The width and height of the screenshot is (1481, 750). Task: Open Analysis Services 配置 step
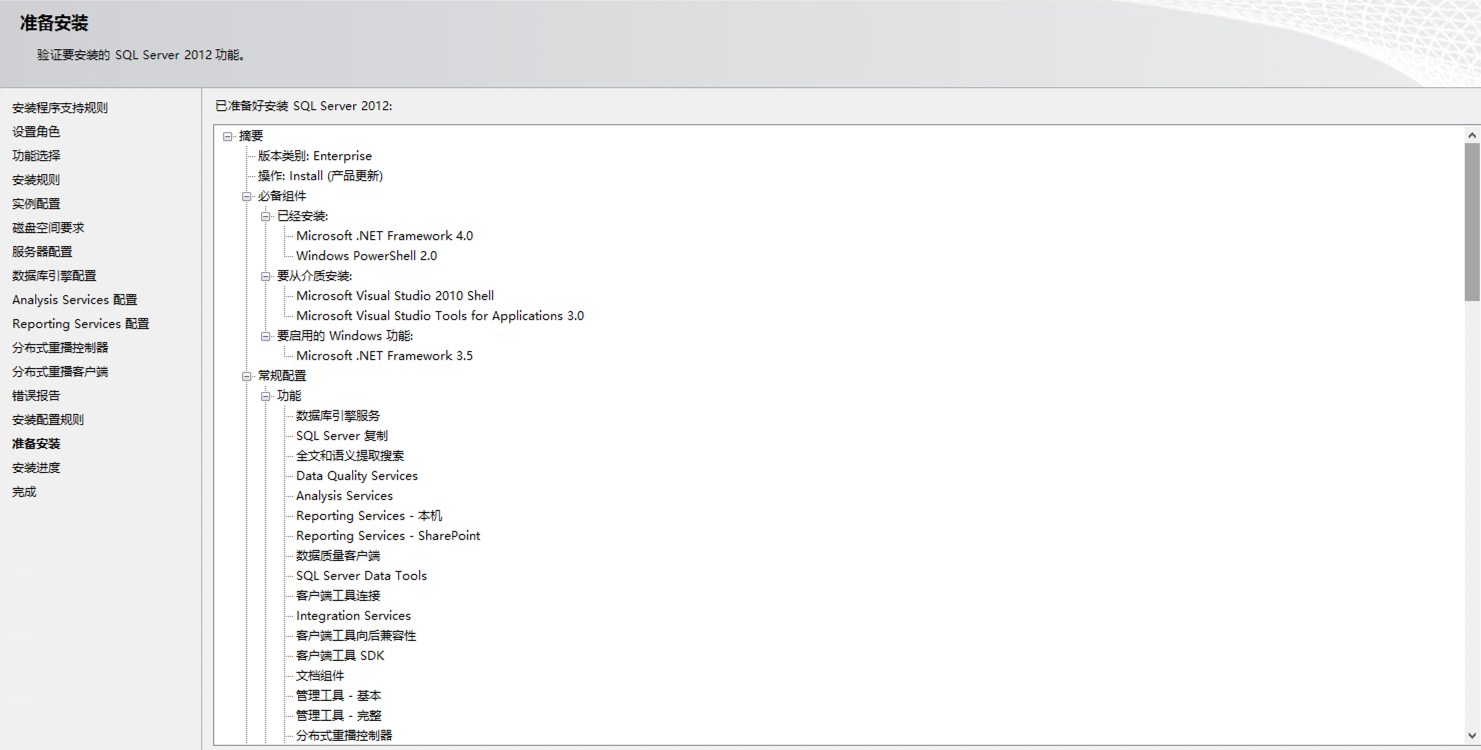pyautogui.click(x=75, y=300)
